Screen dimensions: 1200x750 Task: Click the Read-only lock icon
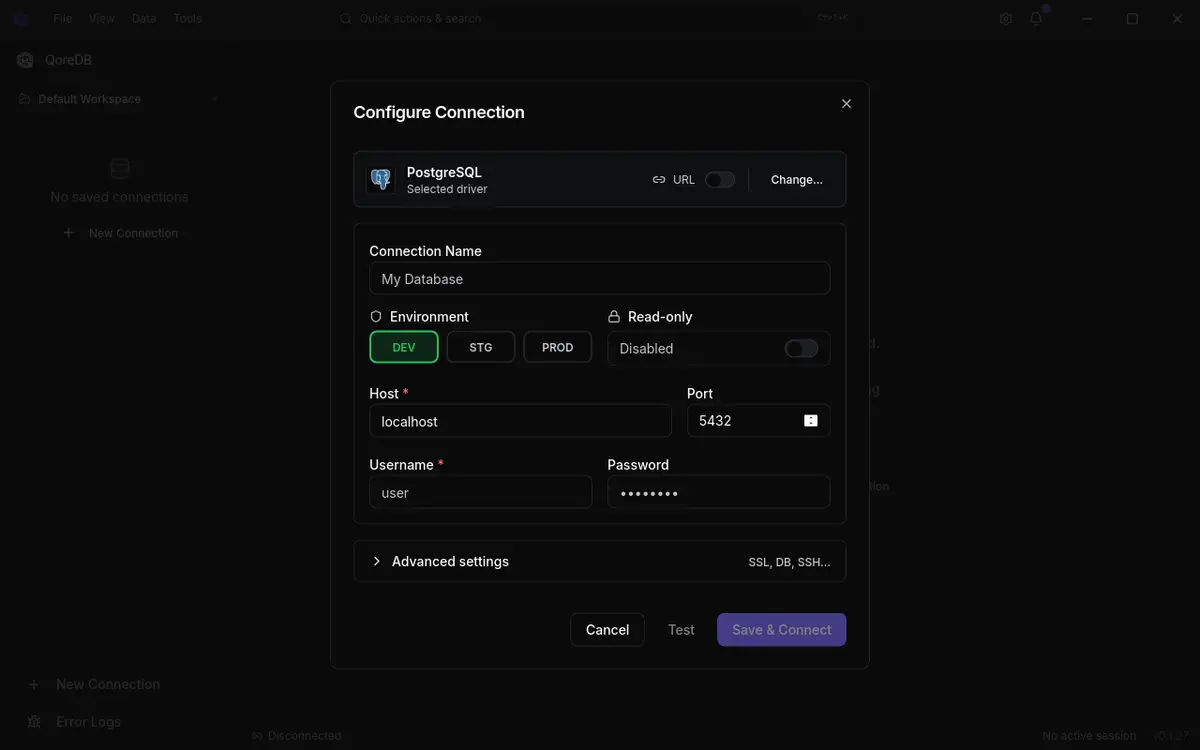tap(614, 316)
